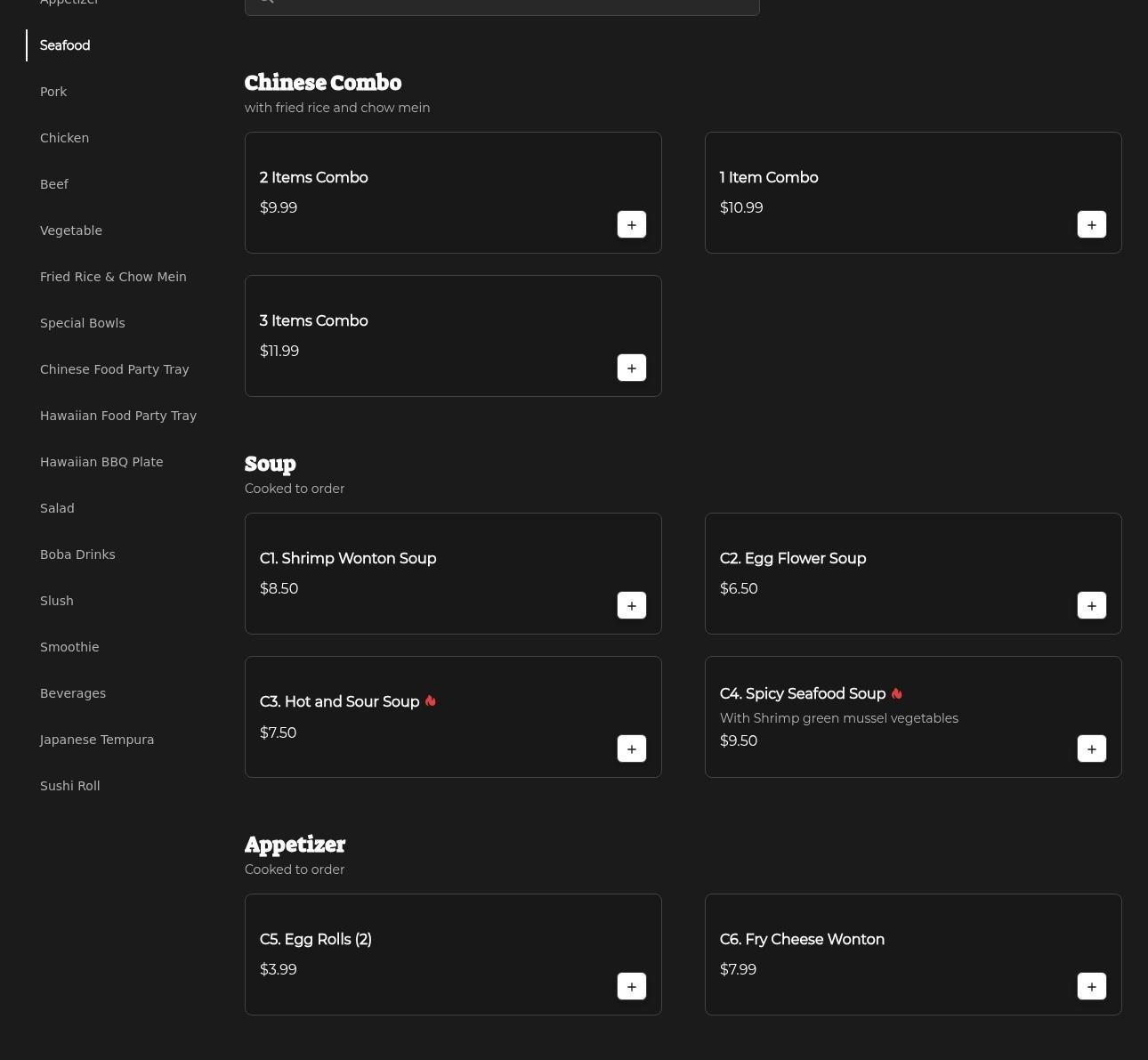Open Fried Rice & Chow Mein category
The height and width of the screenshot is (1060, 1148).
(113, 277)
